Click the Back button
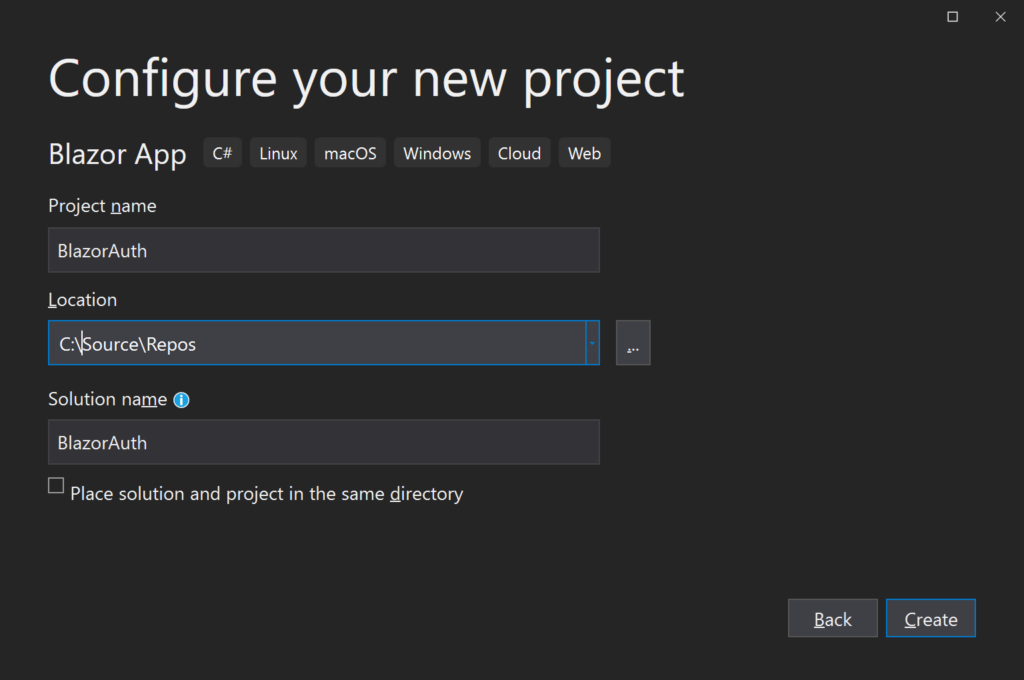 [x=832, y=617]
